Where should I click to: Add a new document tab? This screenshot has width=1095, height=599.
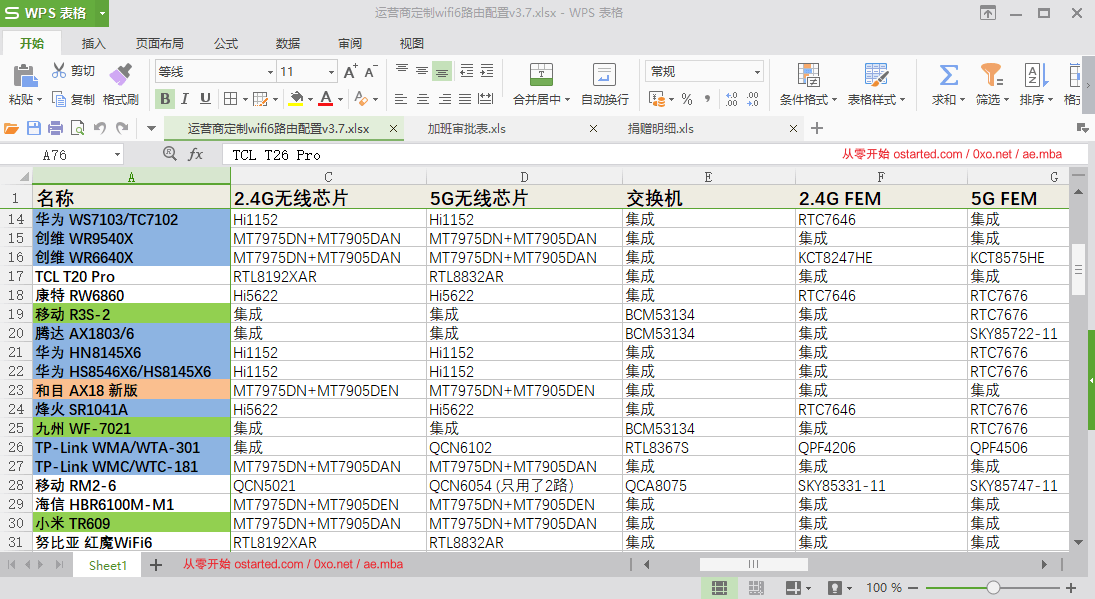pos(817,128)
